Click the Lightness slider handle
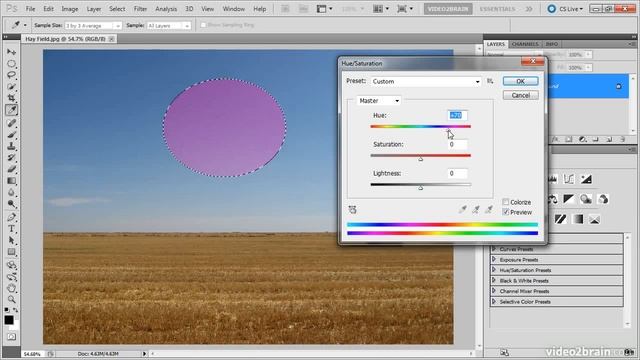Screen dimensions: 640x360 coord(420,188)
